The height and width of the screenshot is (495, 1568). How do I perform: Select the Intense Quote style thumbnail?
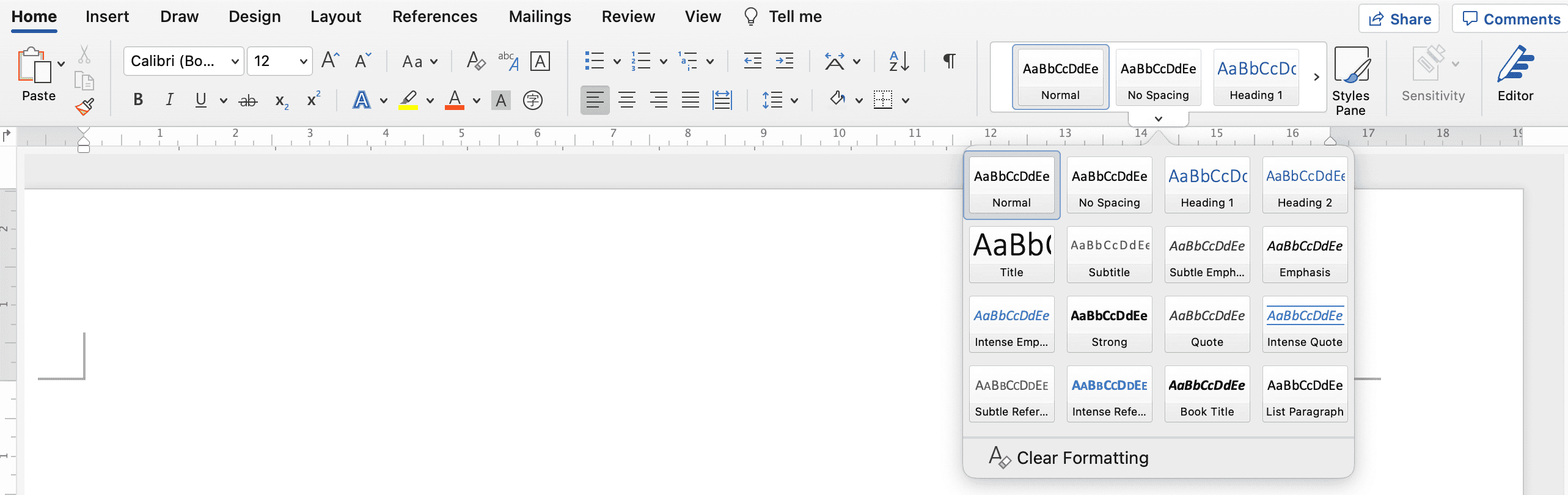(x=1305, y=324)
